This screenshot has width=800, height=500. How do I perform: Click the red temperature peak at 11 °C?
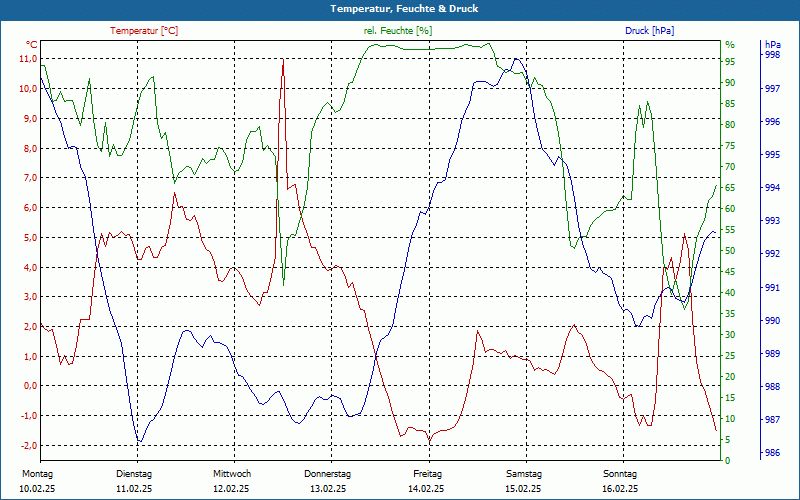pyautogui.click(x=283, y=60)
